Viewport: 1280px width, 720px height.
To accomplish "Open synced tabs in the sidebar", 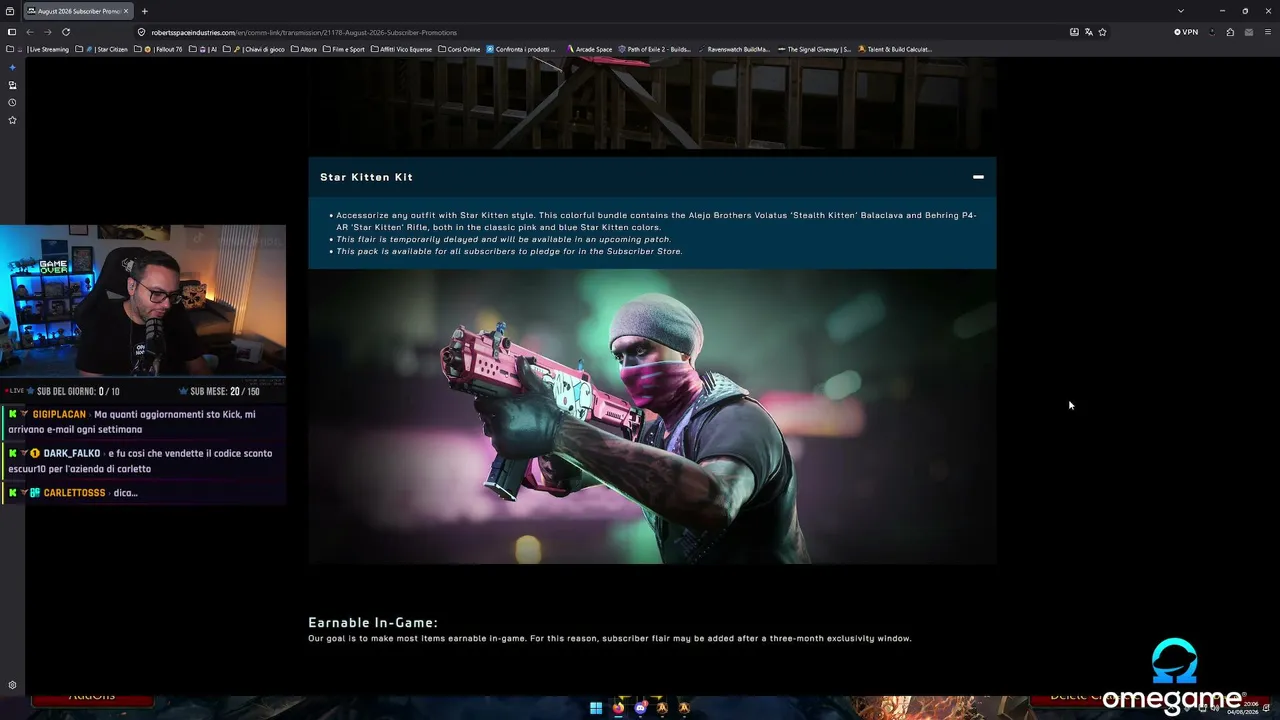I will point(12,85).
